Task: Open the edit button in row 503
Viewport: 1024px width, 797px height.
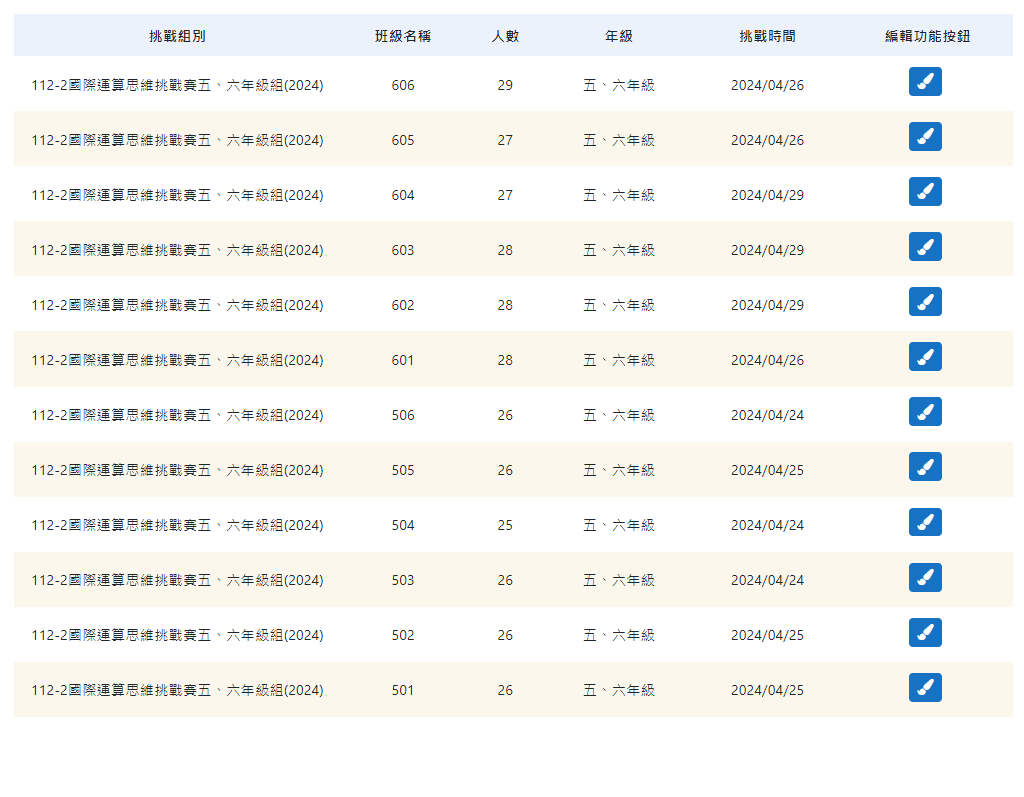Action: click(x=925, y=577)
